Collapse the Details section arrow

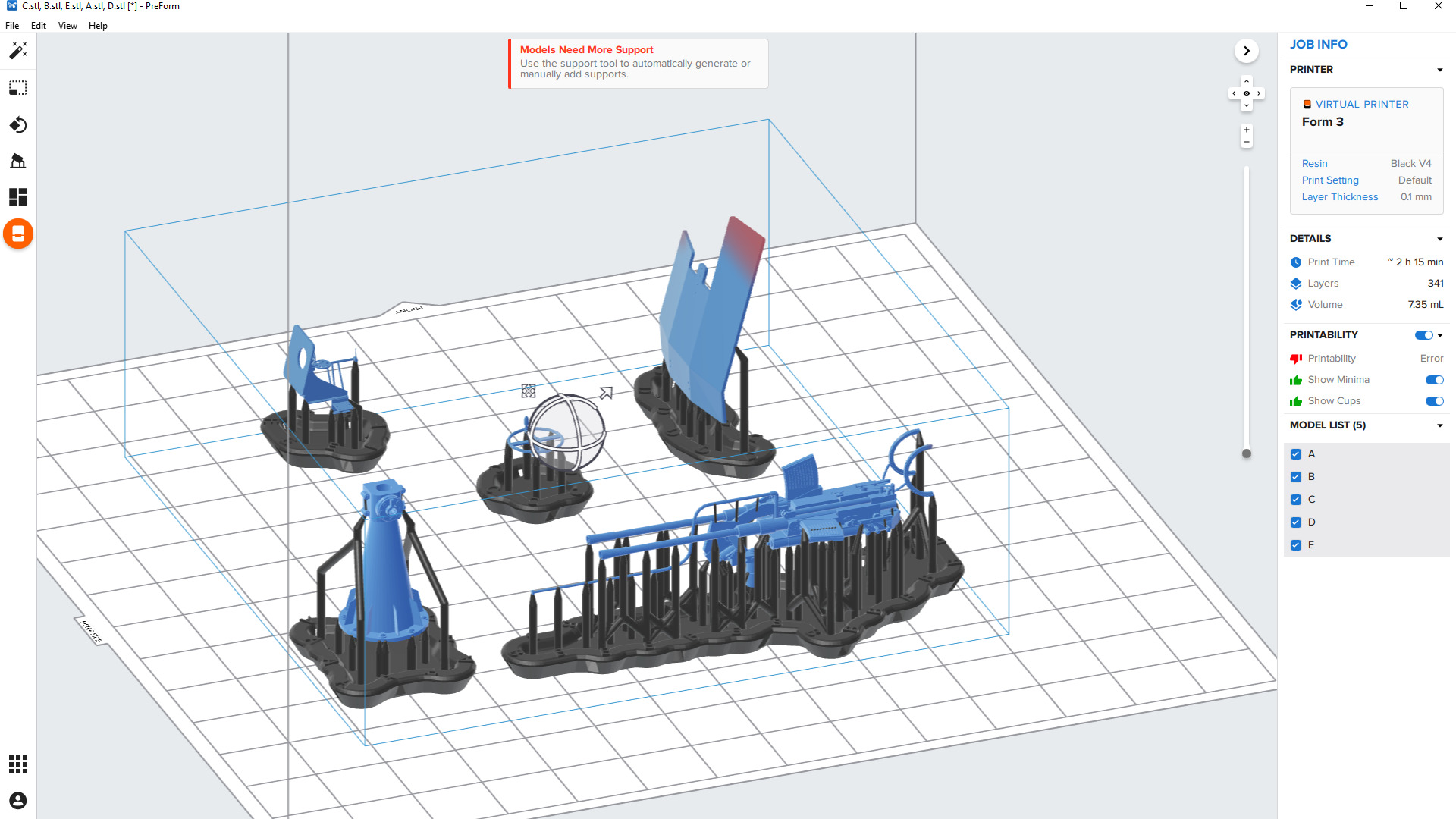point(1440,240)
